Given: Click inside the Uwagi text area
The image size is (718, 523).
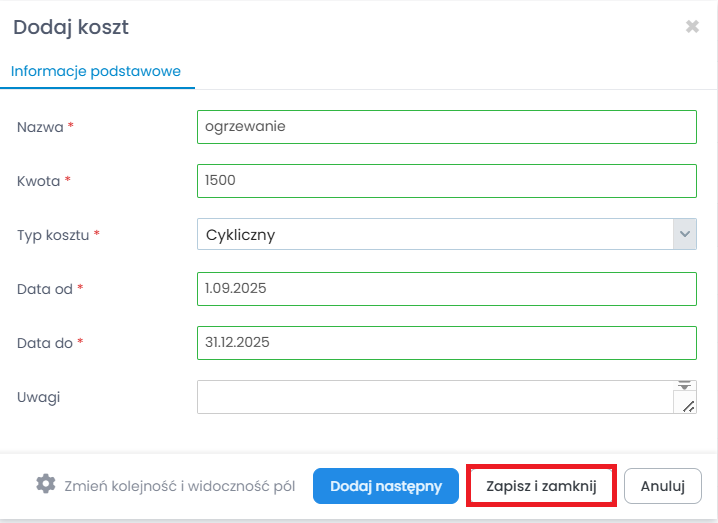Looking at the screenshot, I should coord(436,397).
